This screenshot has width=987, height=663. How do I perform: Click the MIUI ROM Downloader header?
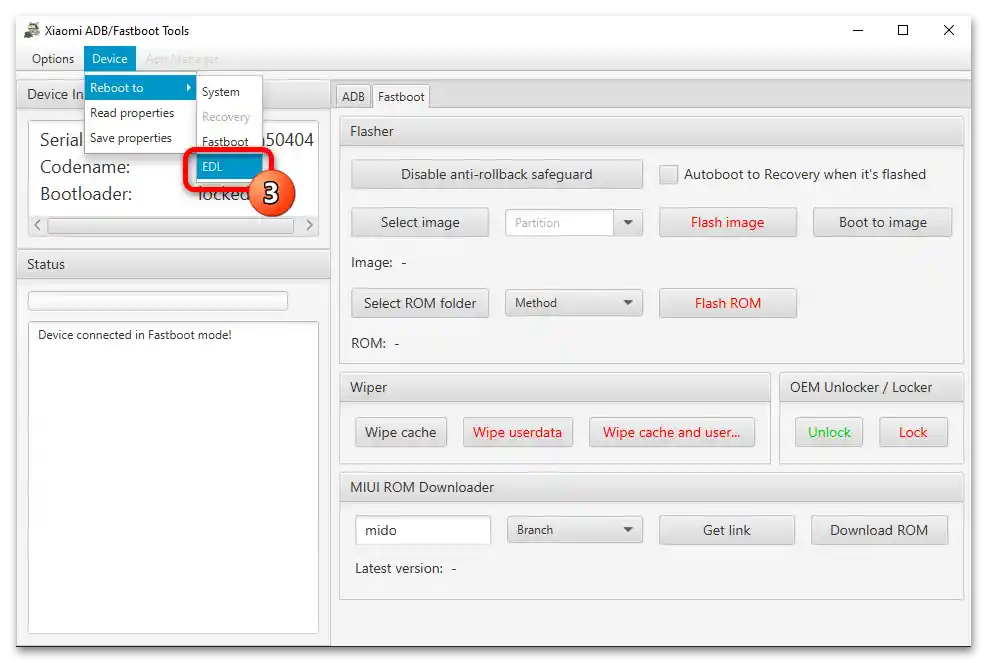(x=651, y=487)
